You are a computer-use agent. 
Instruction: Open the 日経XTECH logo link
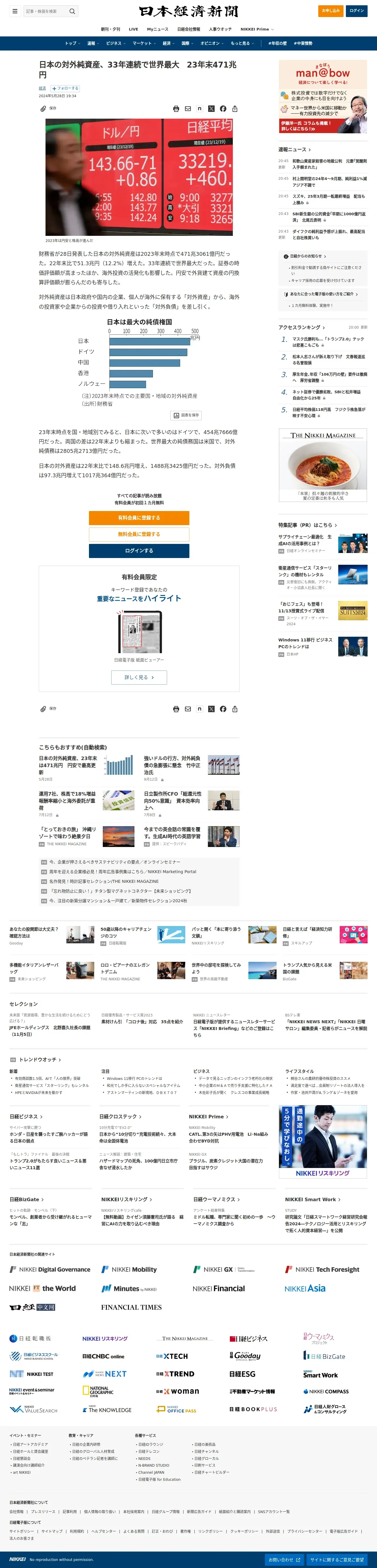(x=172, y=1356)
